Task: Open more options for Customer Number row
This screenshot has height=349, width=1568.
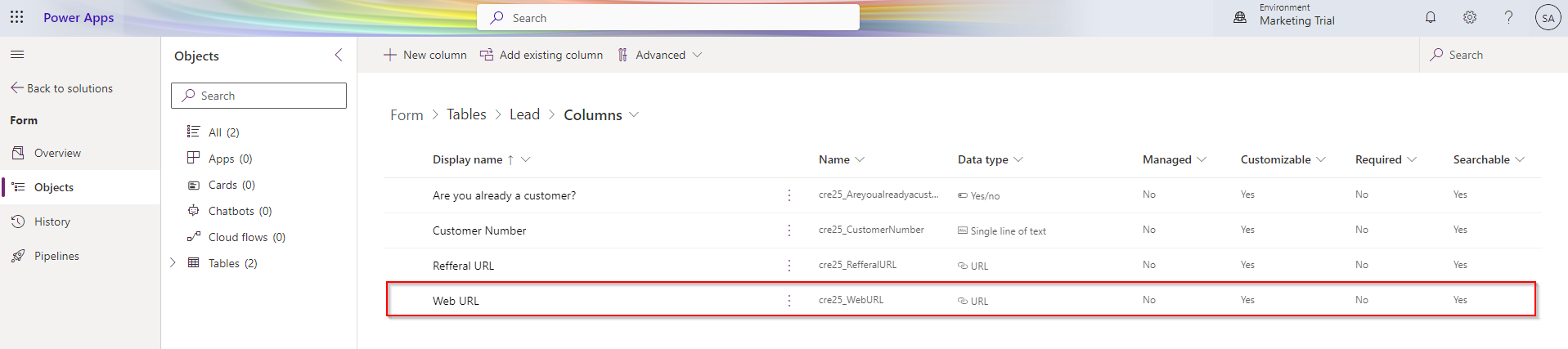Action: coord(788,230)
